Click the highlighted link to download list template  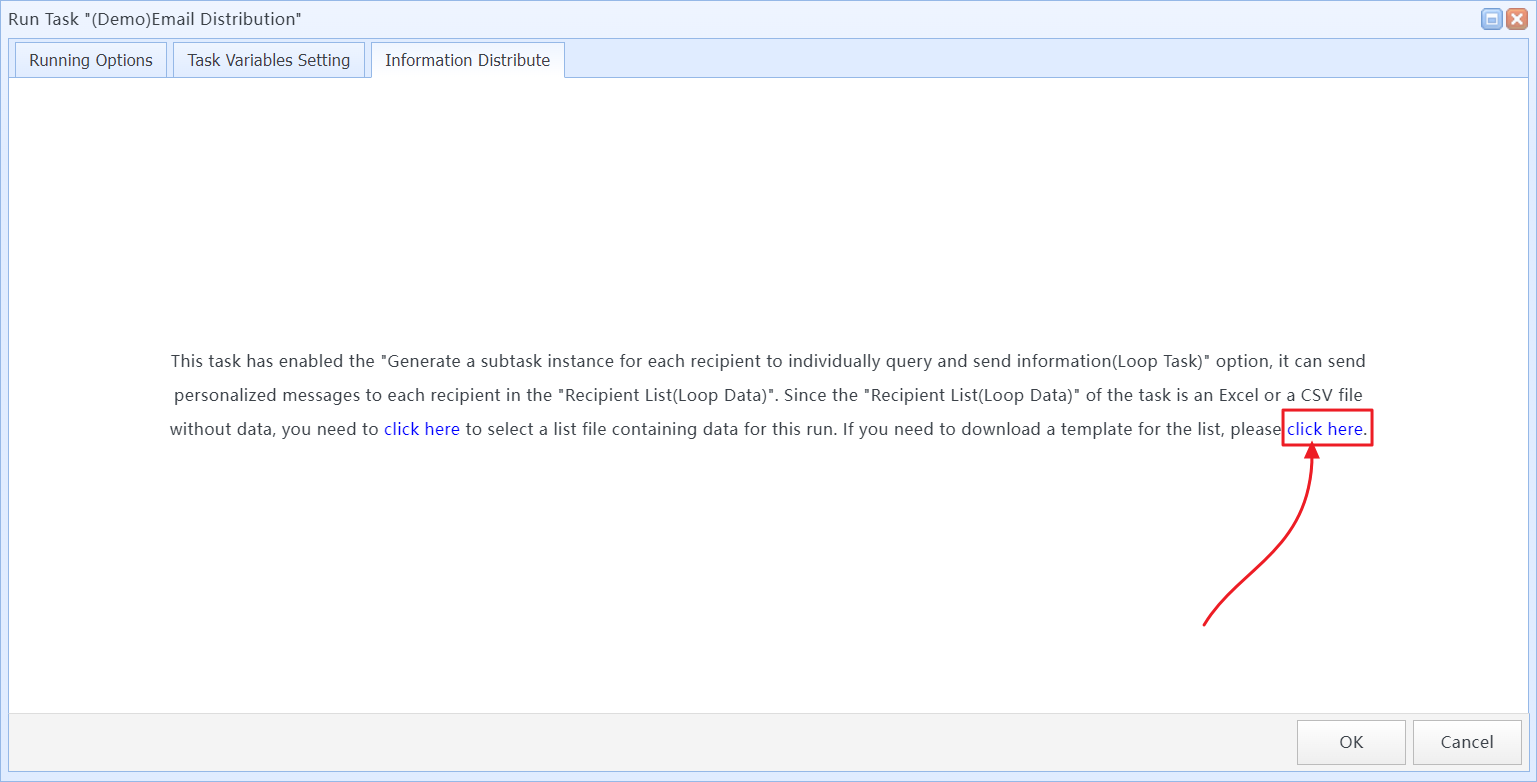(x=1325, y=429)
